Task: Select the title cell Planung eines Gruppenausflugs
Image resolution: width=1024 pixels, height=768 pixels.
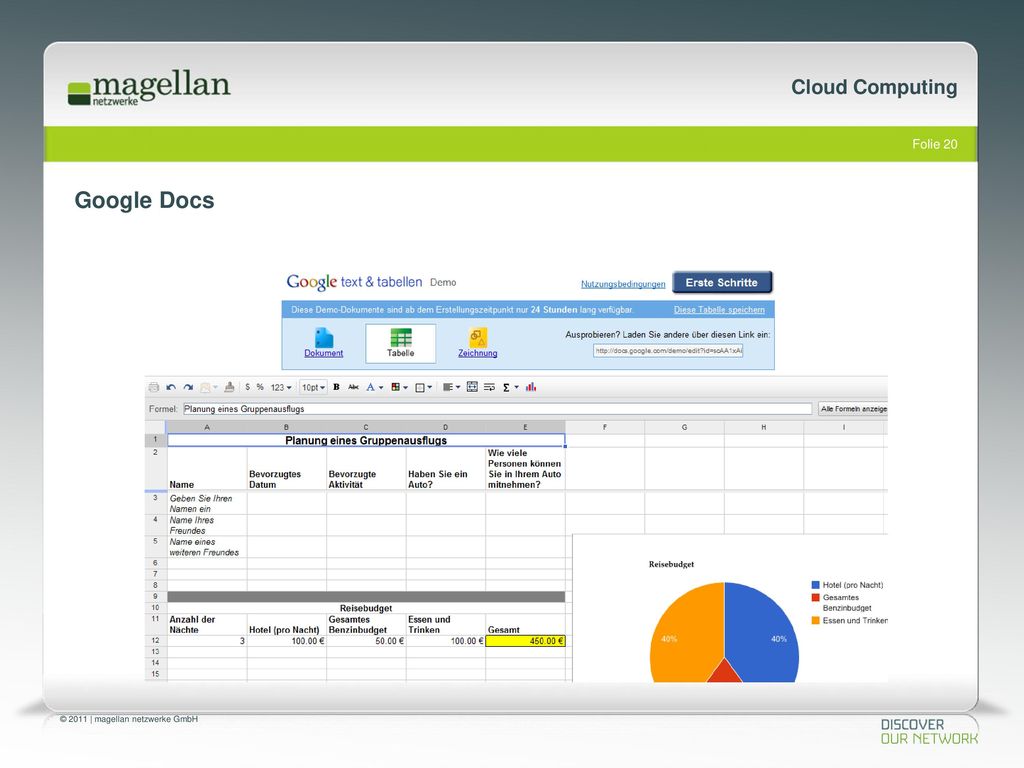Action: pyautogui.click(x=366, y=440)
